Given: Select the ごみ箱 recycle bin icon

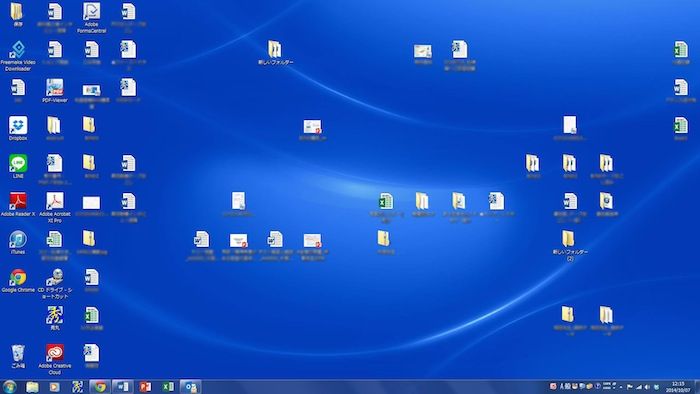Looking at the screenshot, I should coord(18,356).
